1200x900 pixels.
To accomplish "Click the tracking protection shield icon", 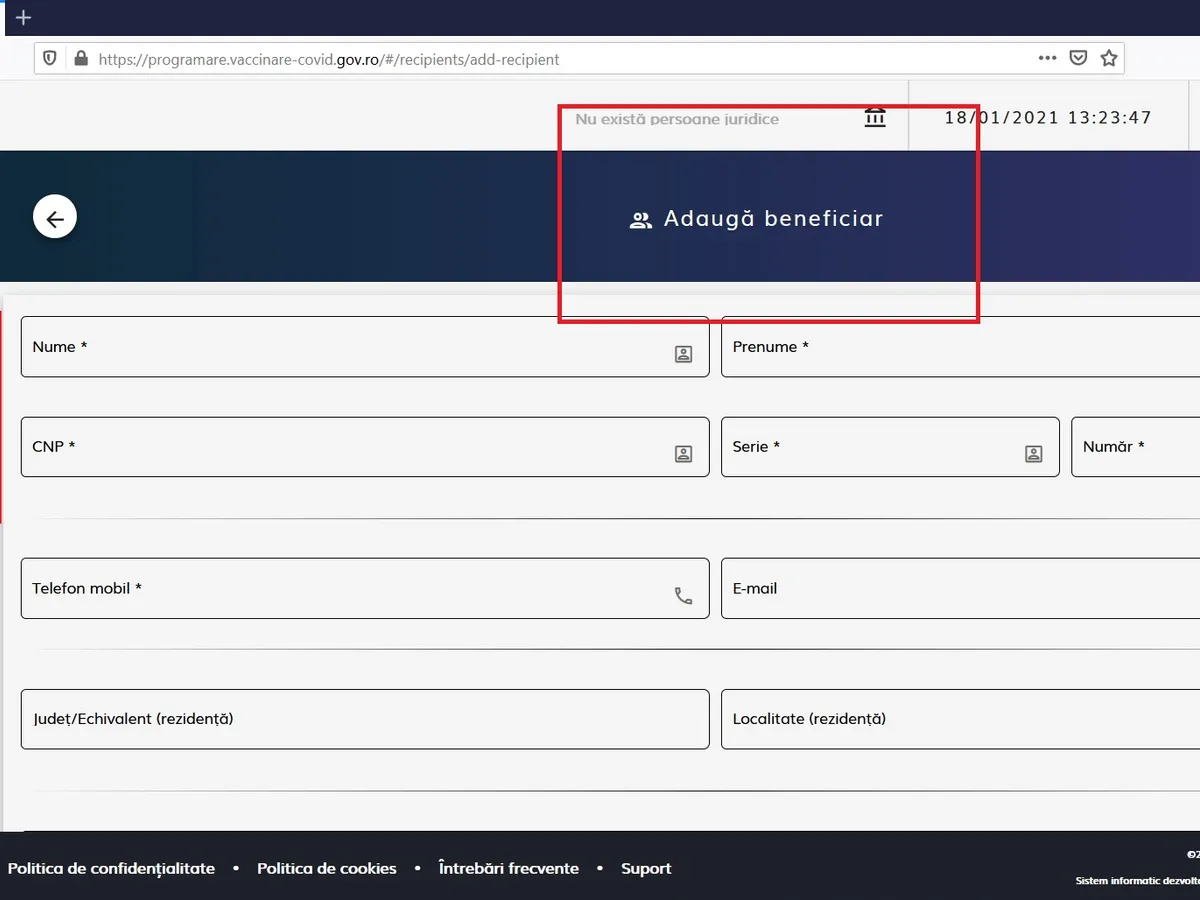I will coord(50,59).
